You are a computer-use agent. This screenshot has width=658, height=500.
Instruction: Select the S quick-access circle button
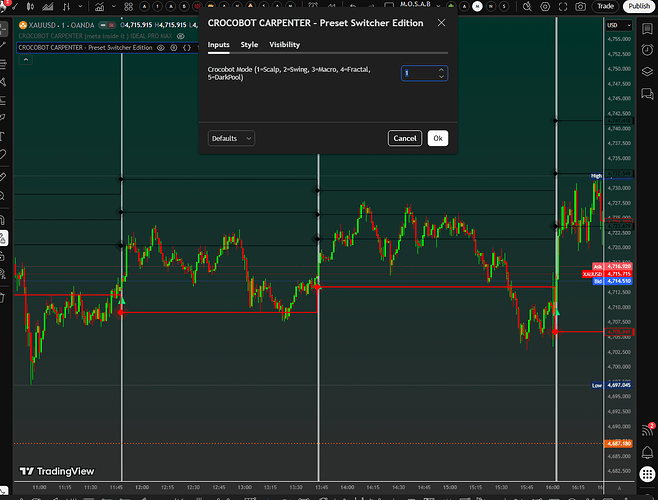504,6
